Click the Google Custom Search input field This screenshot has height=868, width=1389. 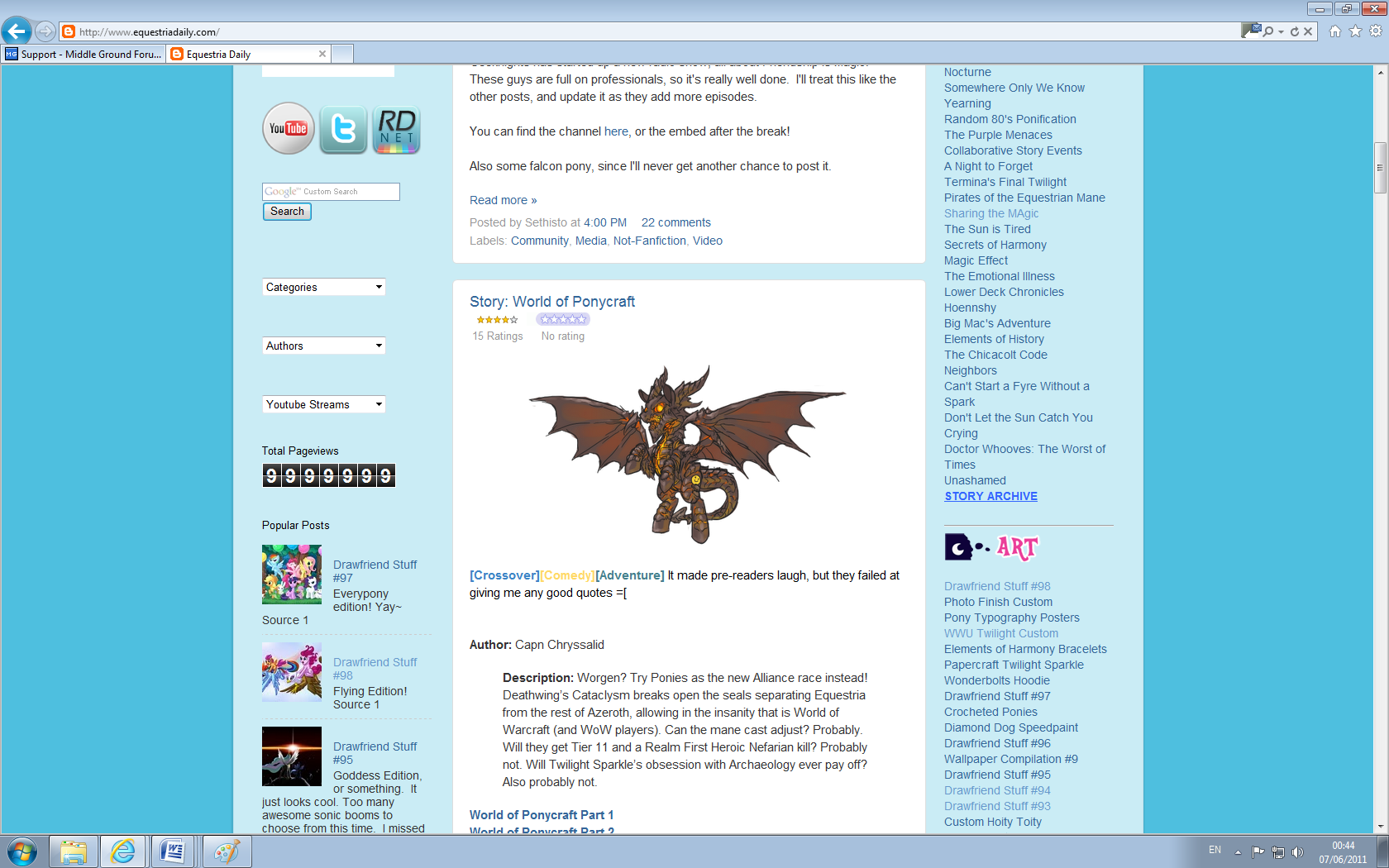331,192
